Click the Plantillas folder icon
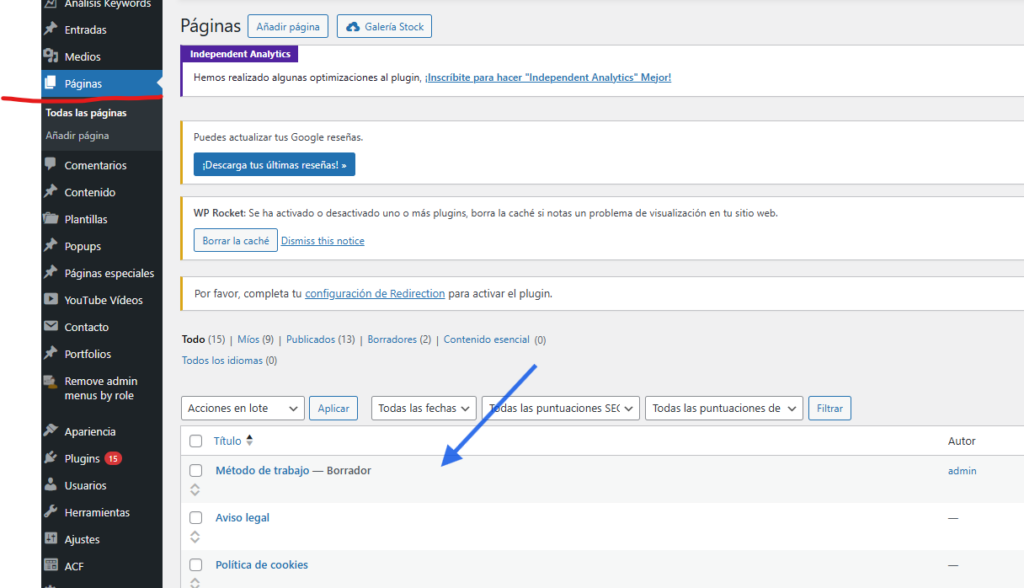Viewport: 1024px width, 588px height. click(51, 219)
